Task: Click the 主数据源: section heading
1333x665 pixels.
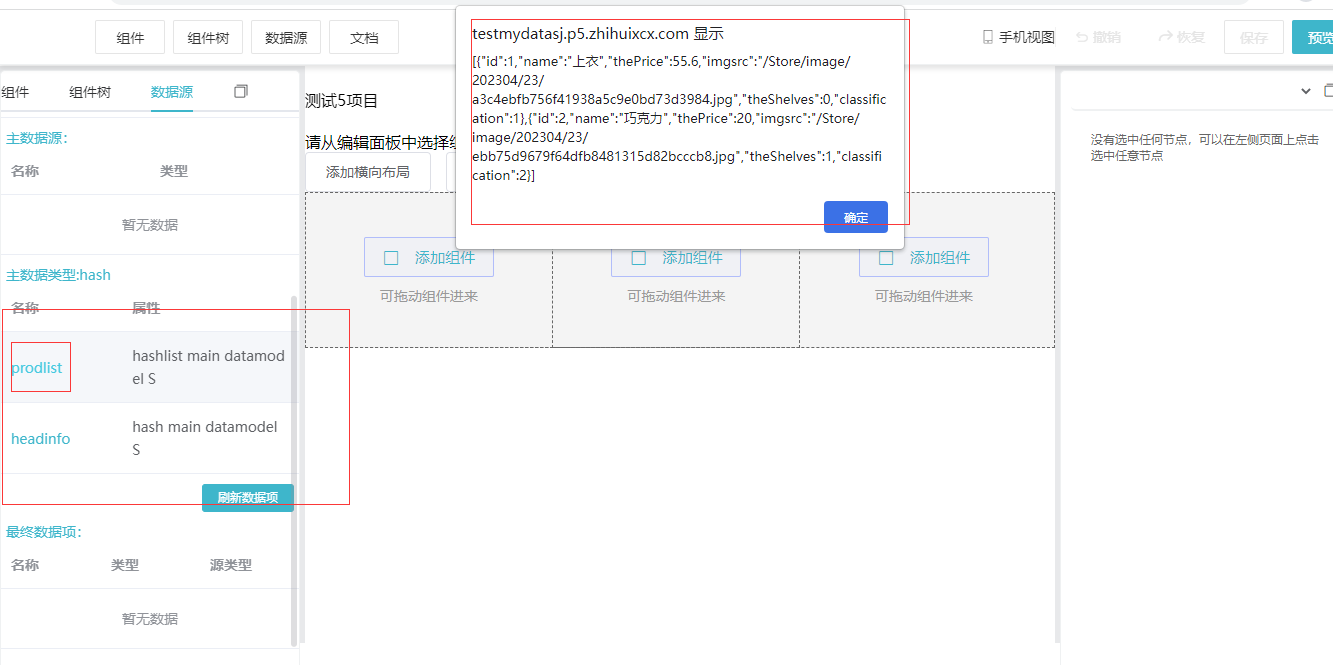Action: (37, 138)
